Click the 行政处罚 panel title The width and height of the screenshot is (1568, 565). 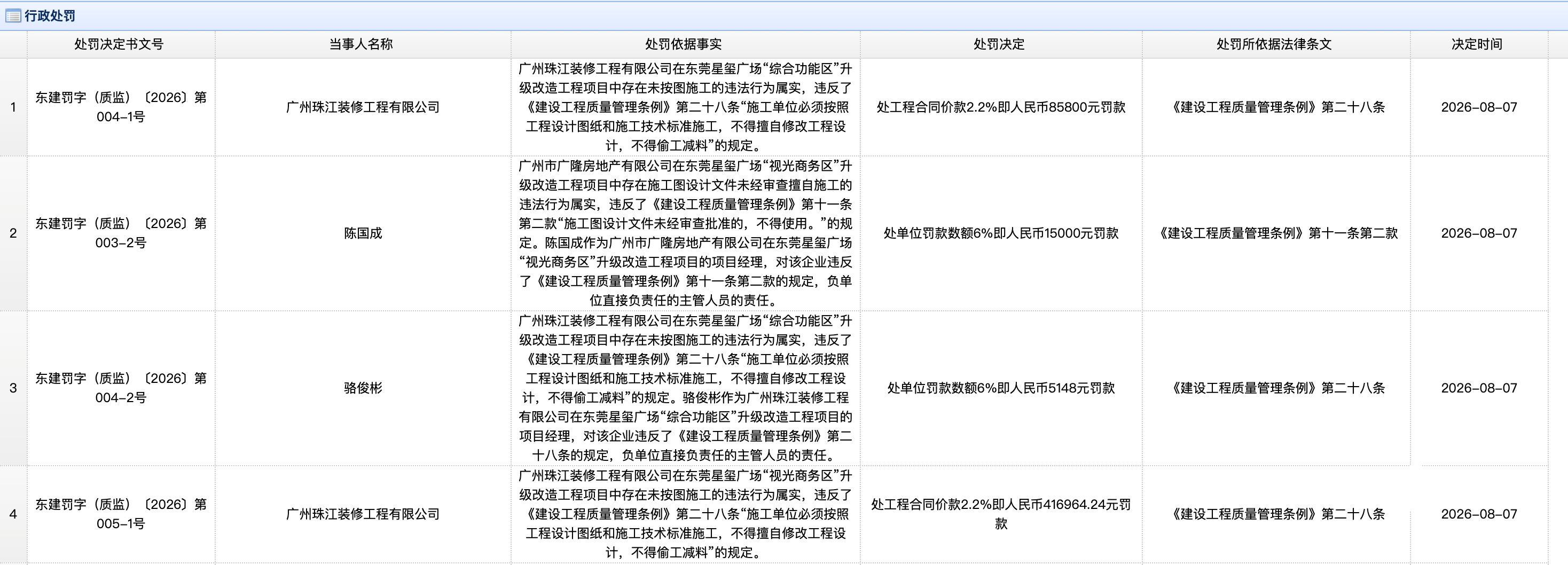point(50,16)
